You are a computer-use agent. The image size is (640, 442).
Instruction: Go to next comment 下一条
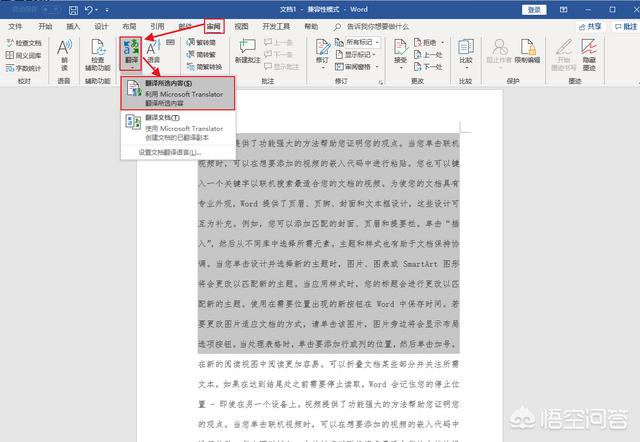pos(278,54)
